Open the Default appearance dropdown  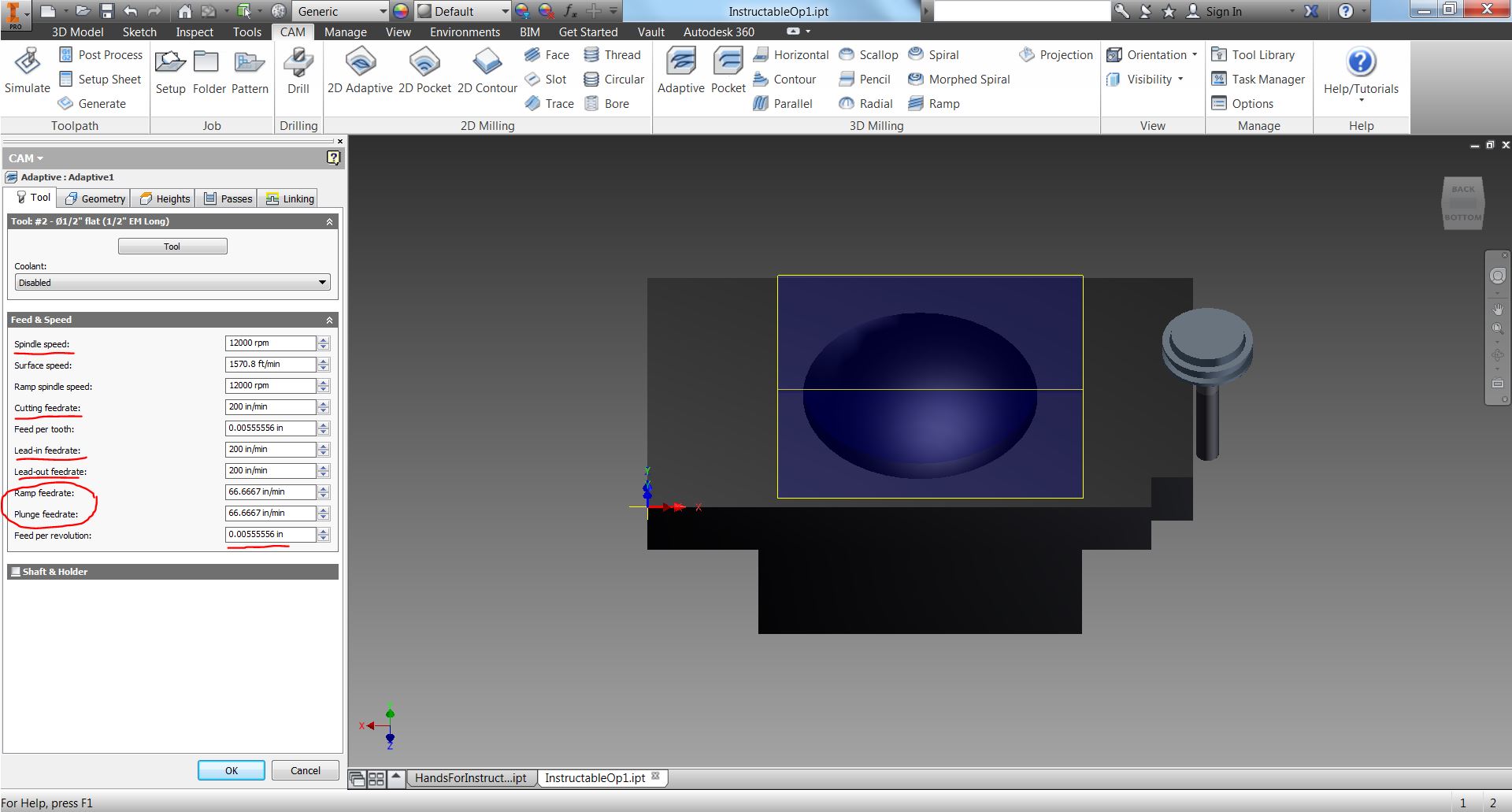(463, 11)
